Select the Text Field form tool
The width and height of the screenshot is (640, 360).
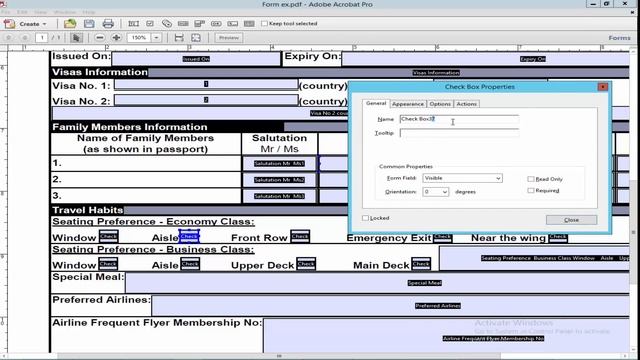point(133,24)
